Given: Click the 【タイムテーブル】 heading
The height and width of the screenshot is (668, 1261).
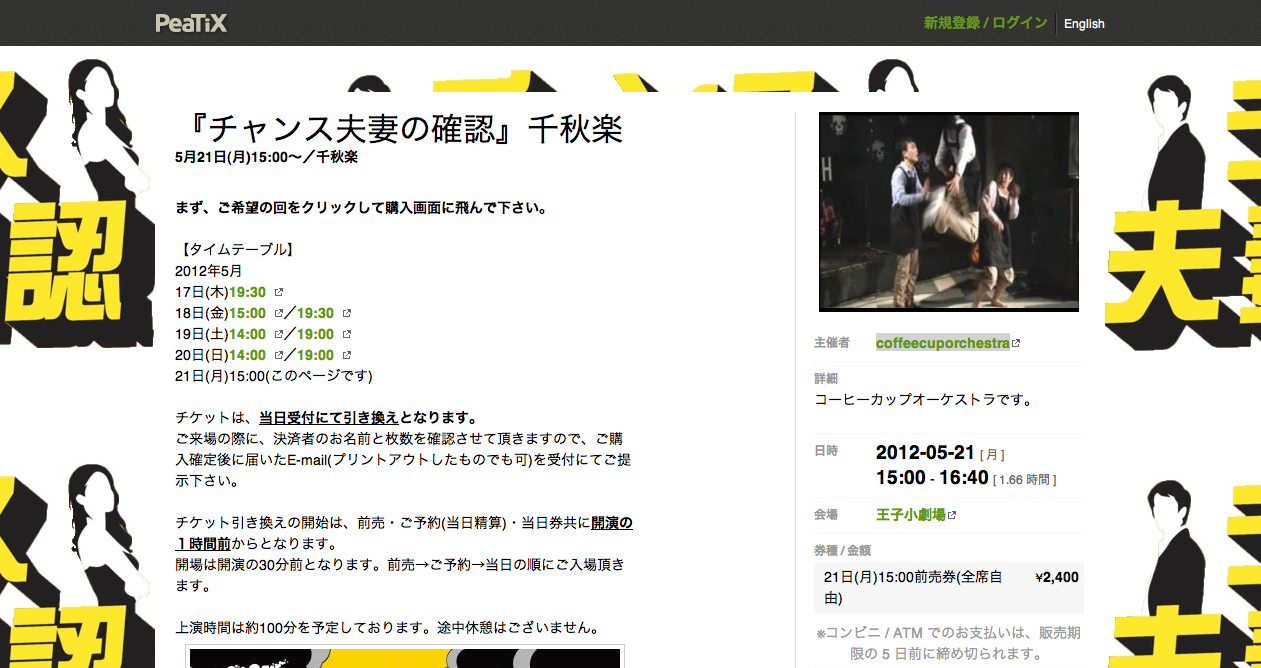Looking at the screenshot, I should point(236,250).
